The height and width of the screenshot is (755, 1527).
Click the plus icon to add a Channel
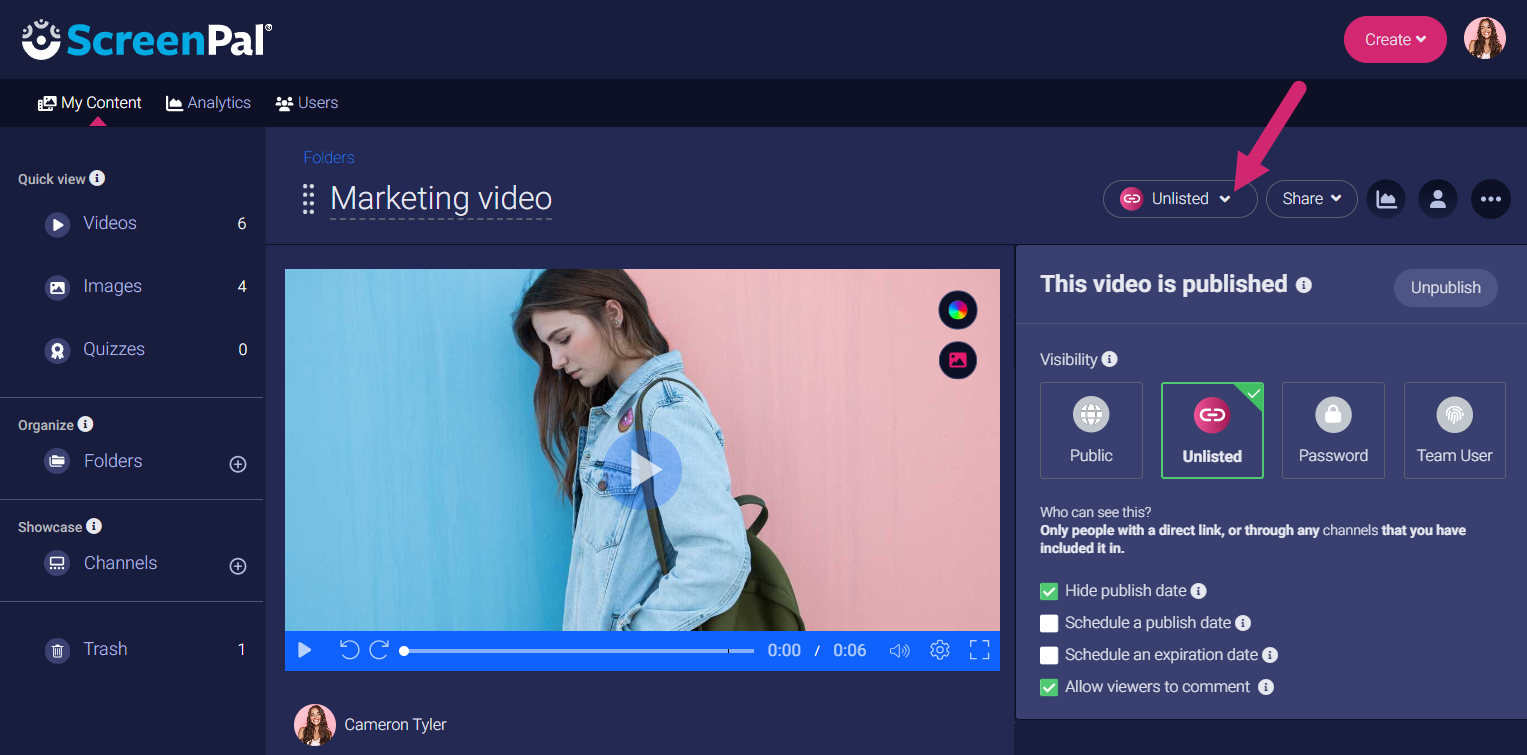click(x=237, y=566)
